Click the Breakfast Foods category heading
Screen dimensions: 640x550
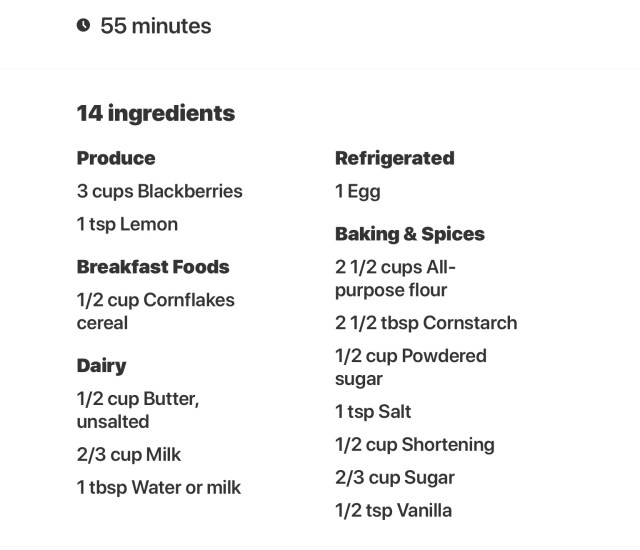[153, 267]
